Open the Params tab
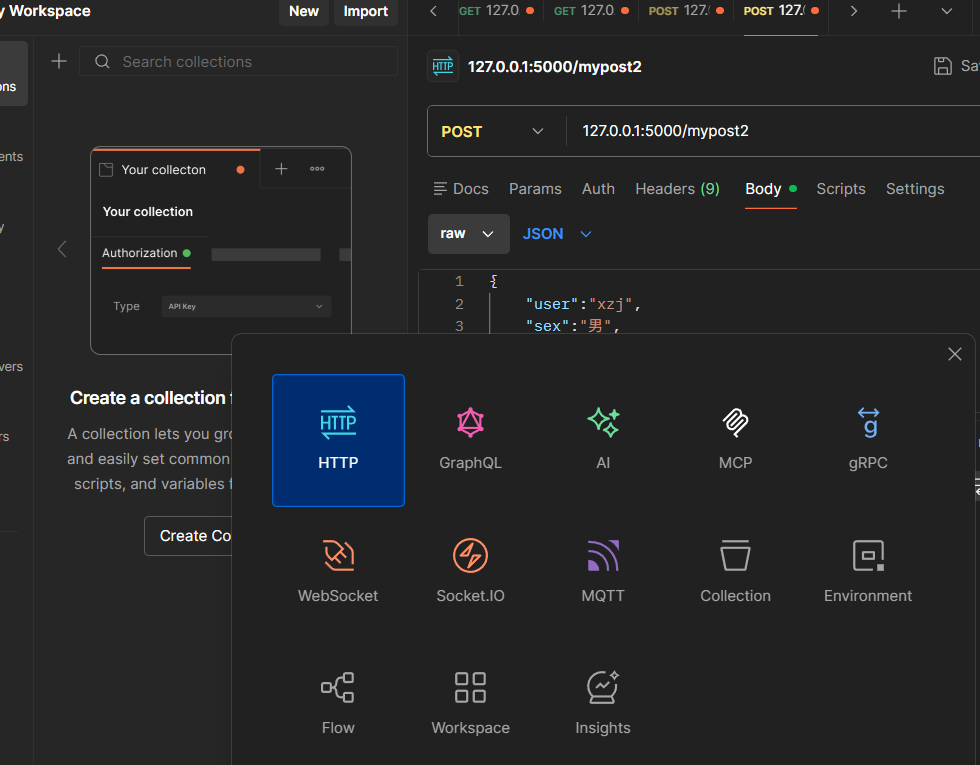 (x=535, y=189)
